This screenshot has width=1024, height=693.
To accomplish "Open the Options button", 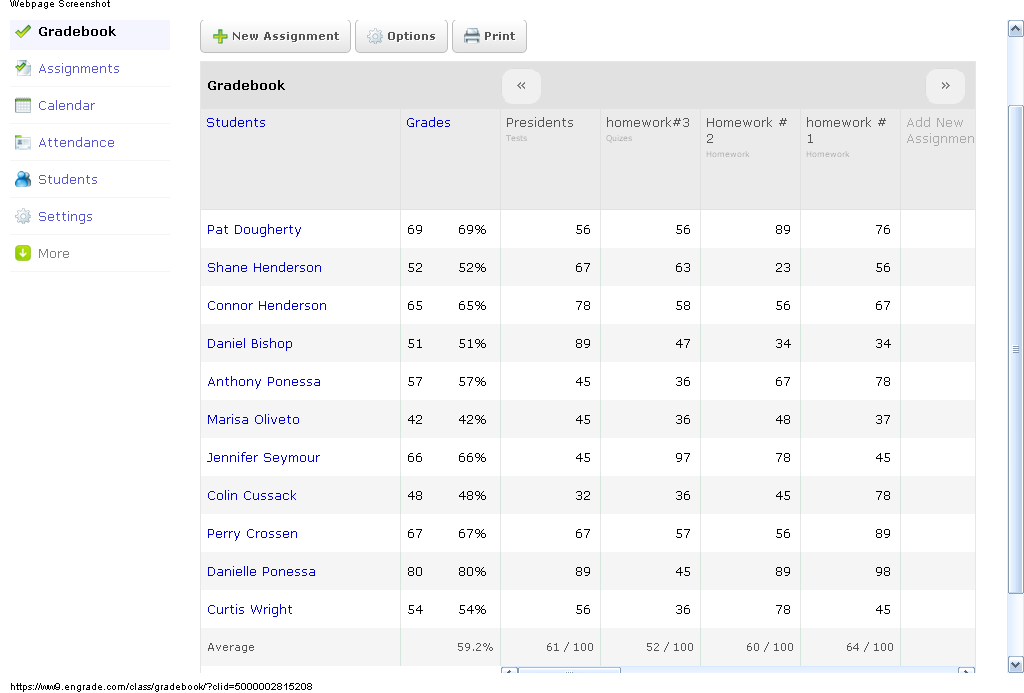I will tap(401, 36).
